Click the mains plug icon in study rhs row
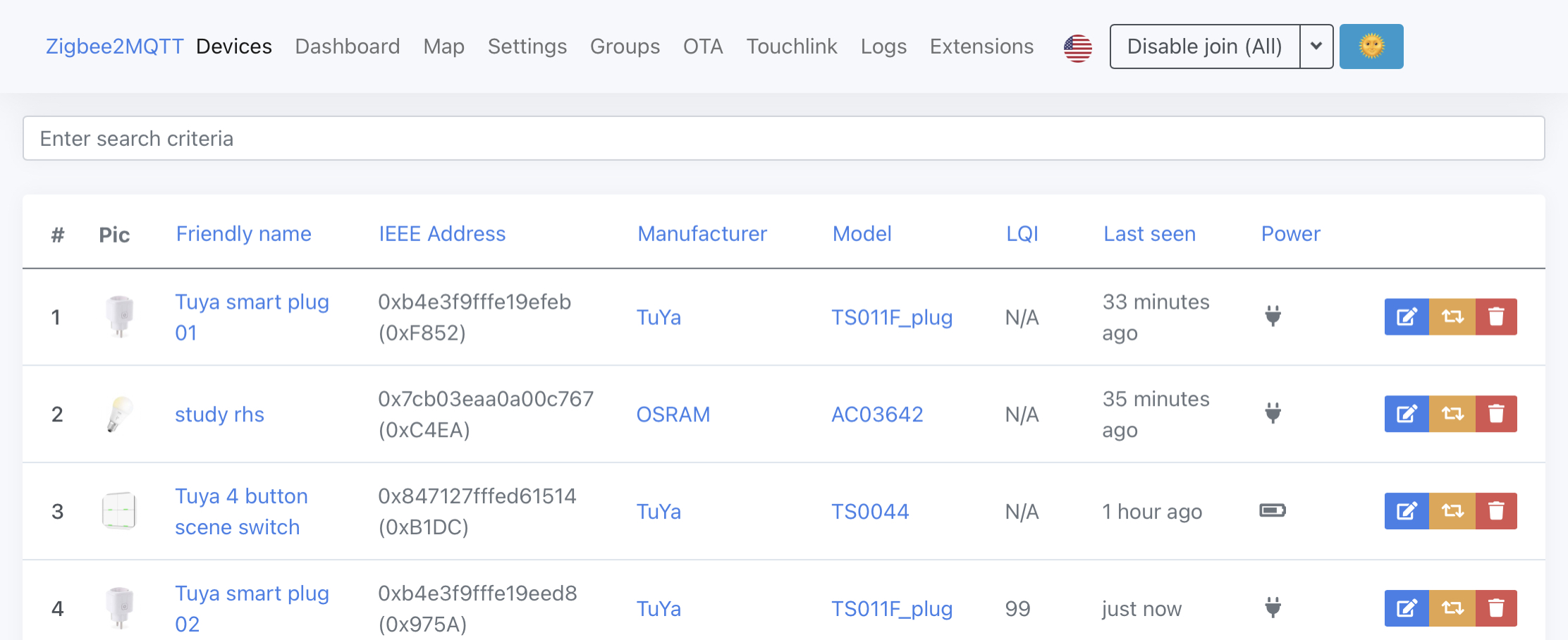The height and width of the screenshot is (640, 1568). tap(1273, 412)
